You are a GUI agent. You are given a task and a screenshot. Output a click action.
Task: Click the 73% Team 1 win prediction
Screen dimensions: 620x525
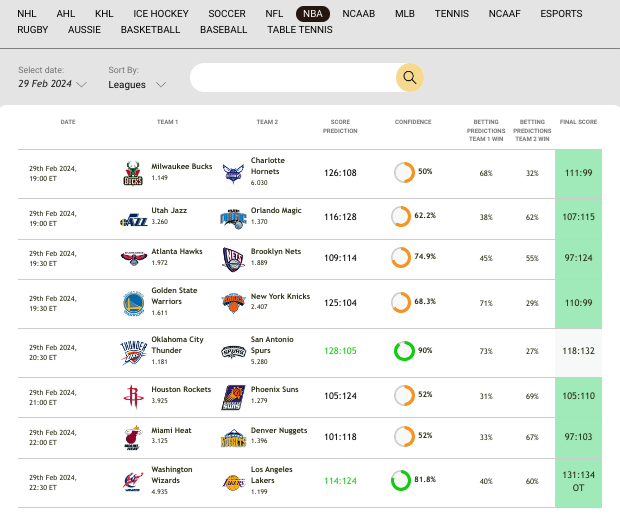486,351
